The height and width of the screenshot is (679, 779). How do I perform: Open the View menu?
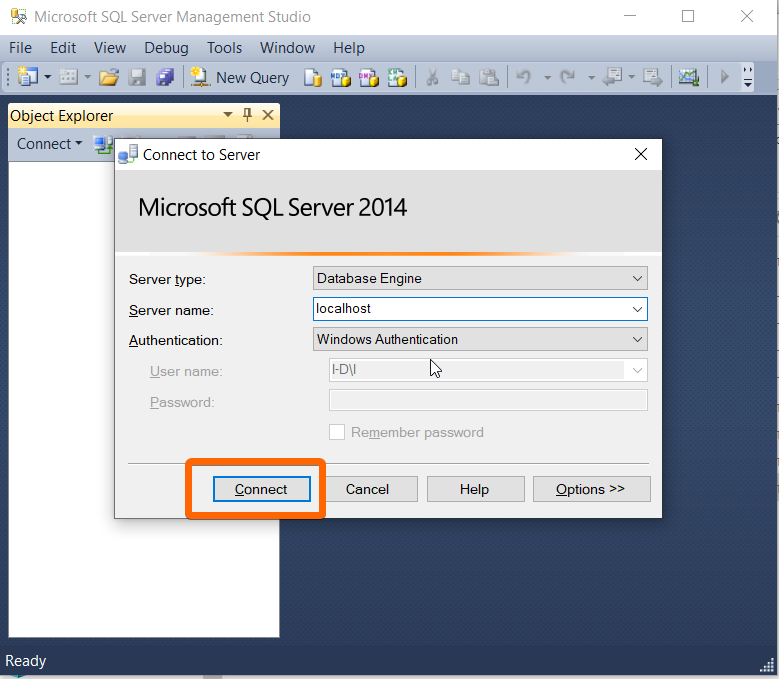[x=110, y=48]
